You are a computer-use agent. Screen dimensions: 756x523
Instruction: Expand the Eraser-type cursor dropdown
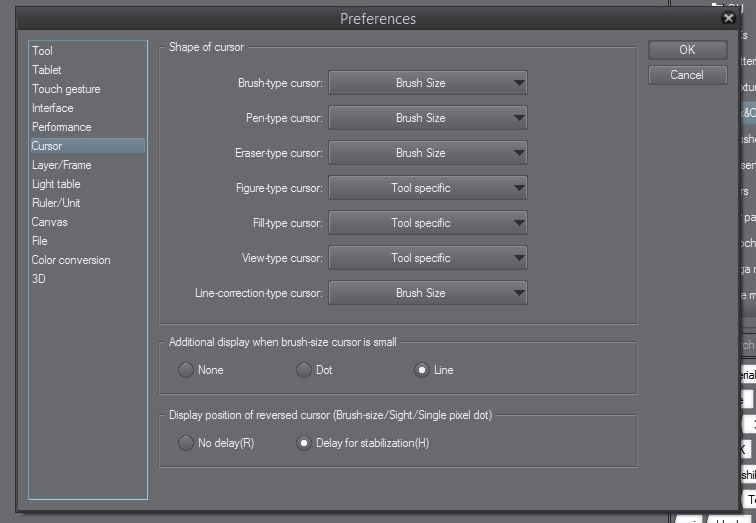(427, 153)
